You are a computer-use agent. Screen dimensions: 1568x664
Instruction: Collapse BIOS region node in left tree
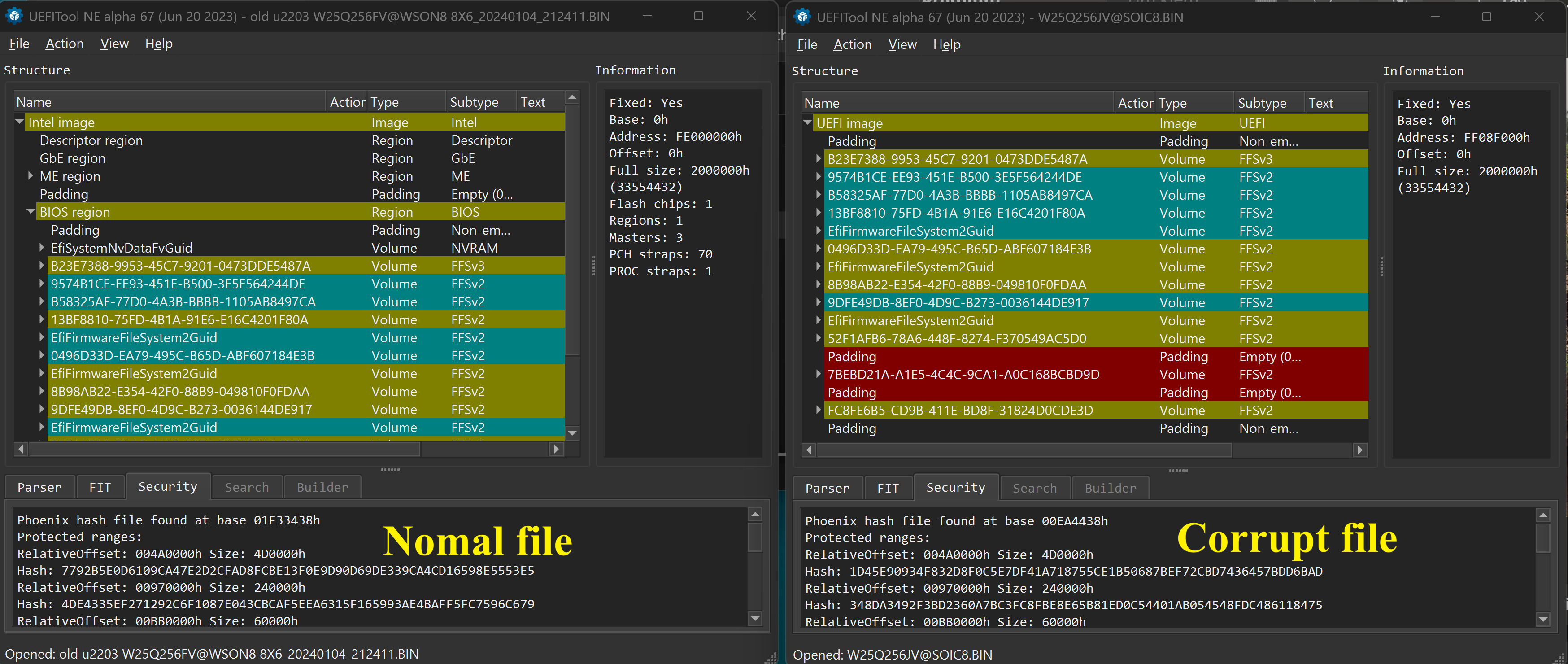pos(30,212)
